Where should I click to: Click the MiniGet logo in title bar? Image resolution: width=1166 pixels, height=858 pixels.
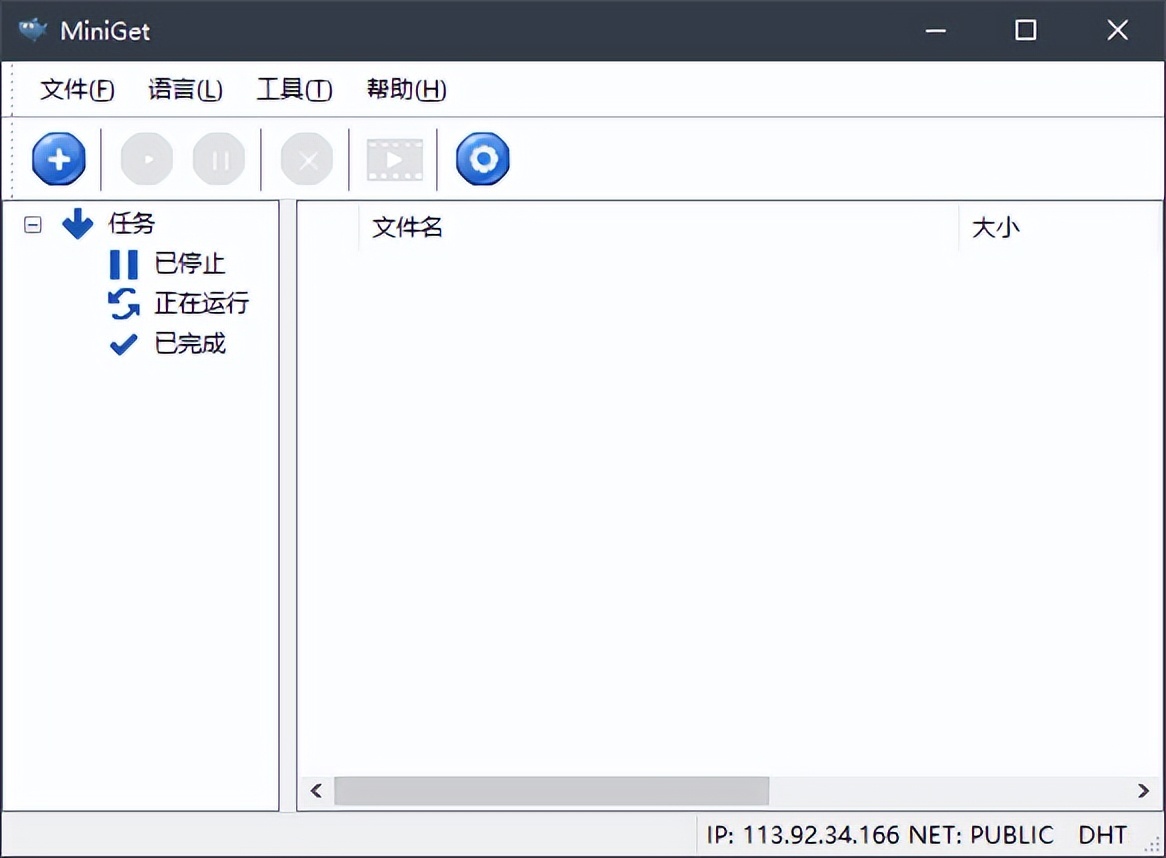[x=31, y=29]
